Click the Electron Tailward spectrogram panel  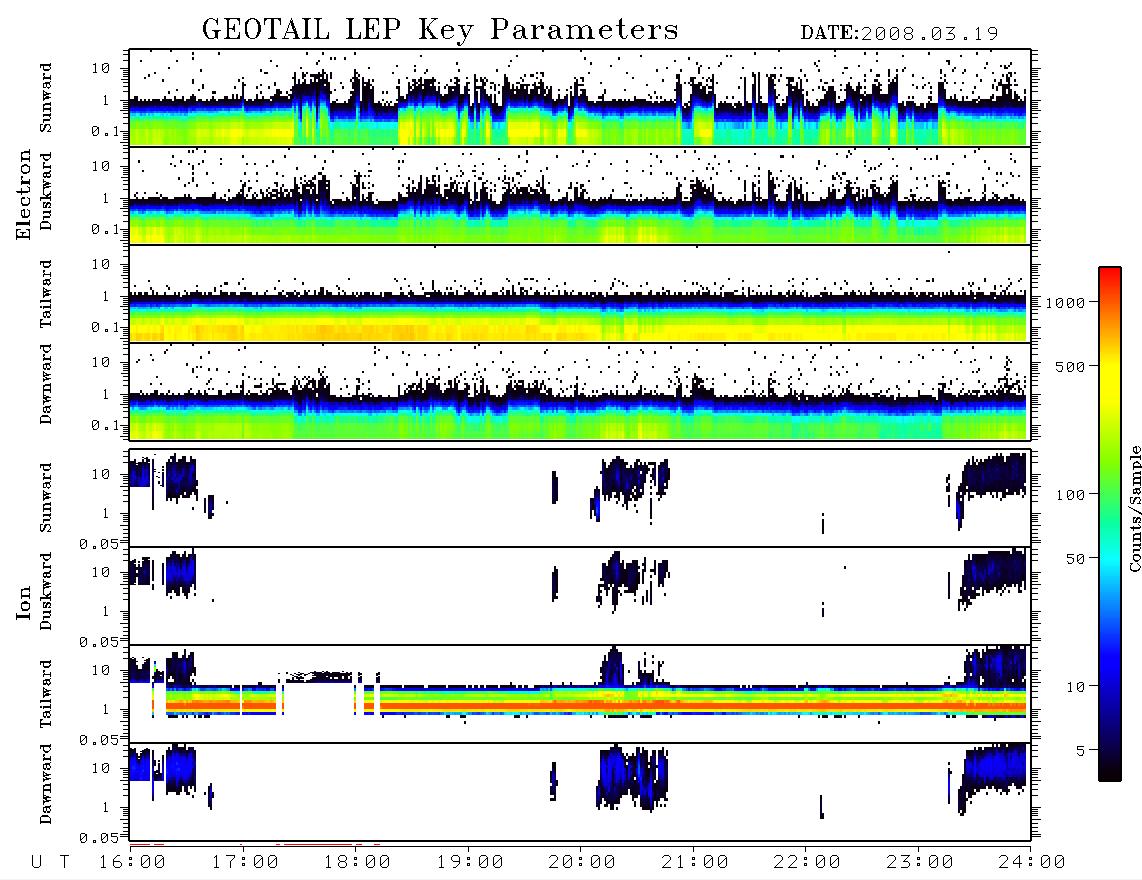(580, 294)
